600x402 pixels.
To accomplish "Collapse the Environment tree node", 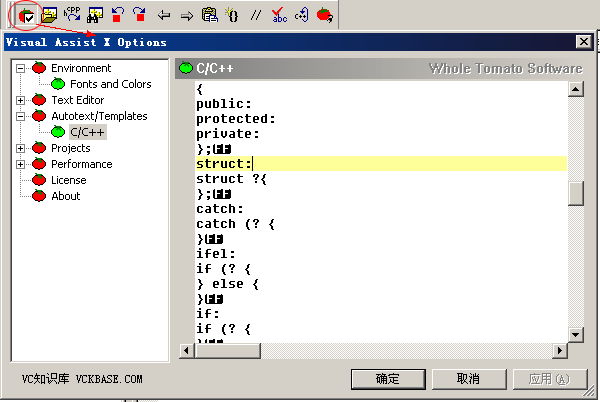I will click(x=20, y=68).
